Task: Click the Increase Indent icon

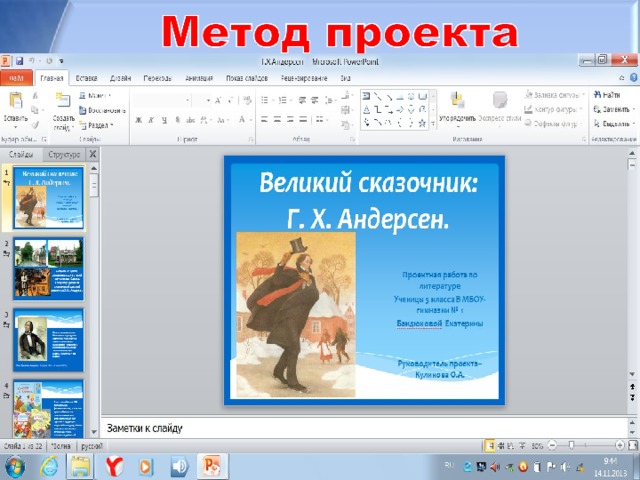Action: click(315, 100)
